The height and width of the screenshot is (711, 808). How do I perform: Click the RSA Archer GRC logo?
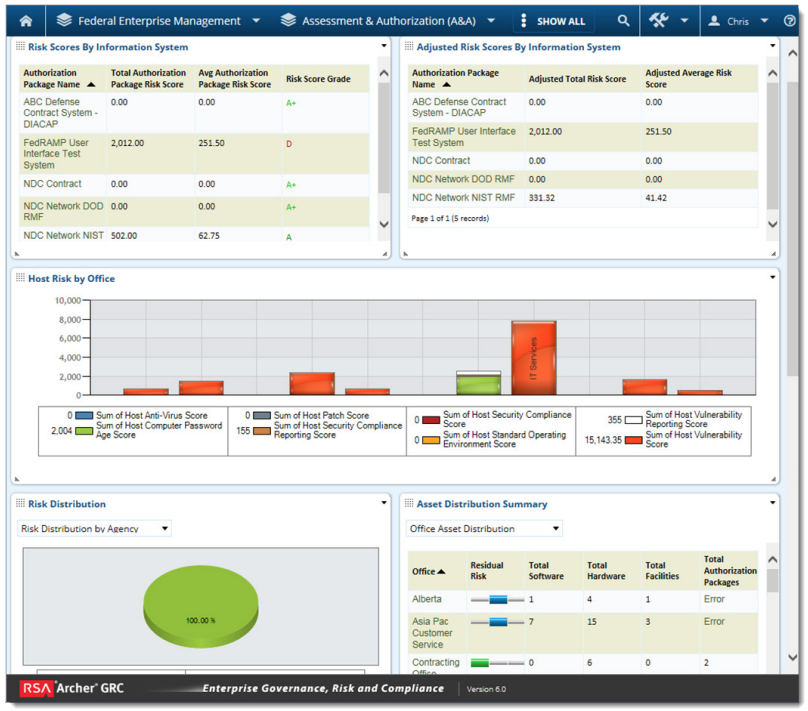coord(72,688)
